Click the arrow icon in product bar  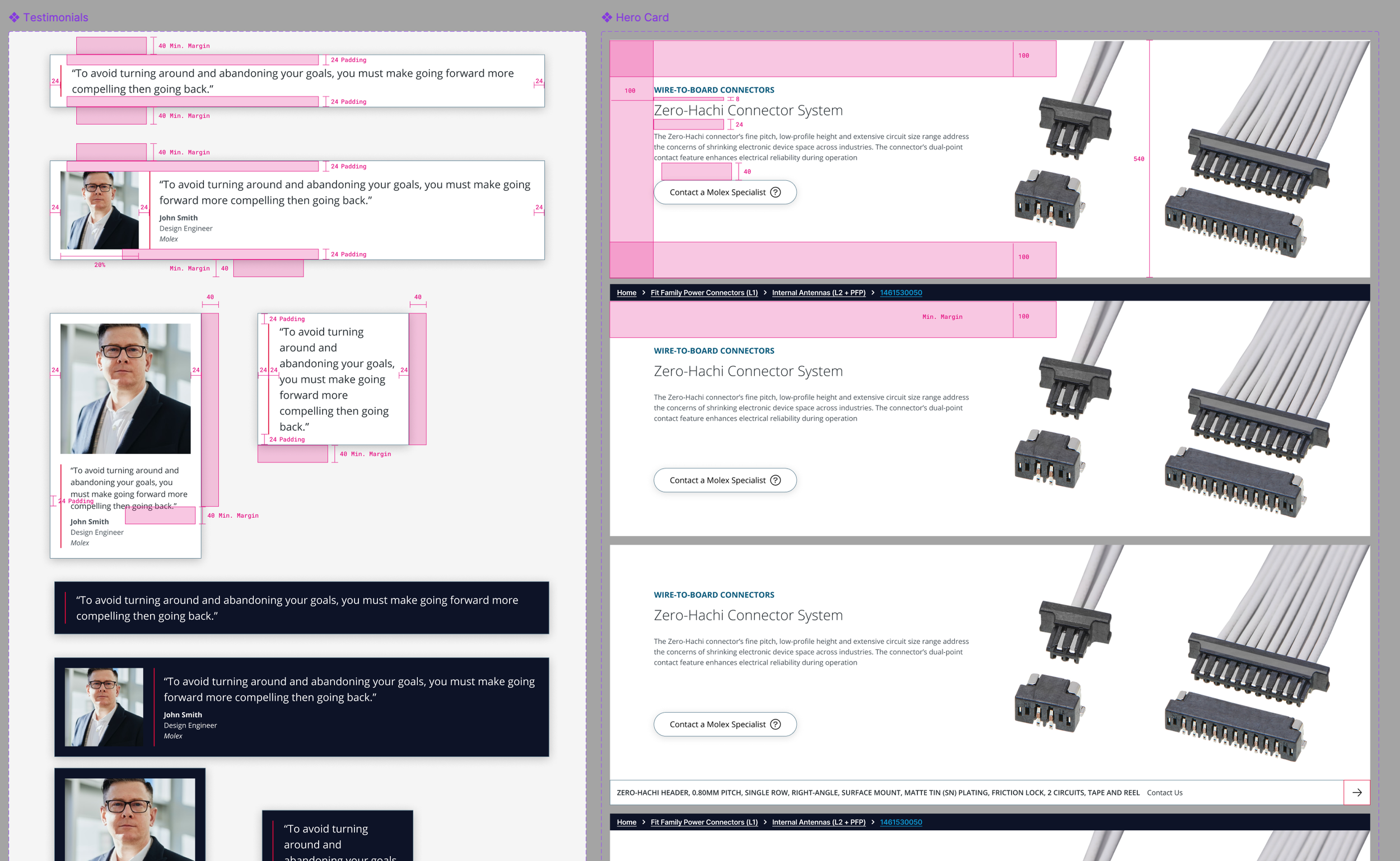[1357, 793]
